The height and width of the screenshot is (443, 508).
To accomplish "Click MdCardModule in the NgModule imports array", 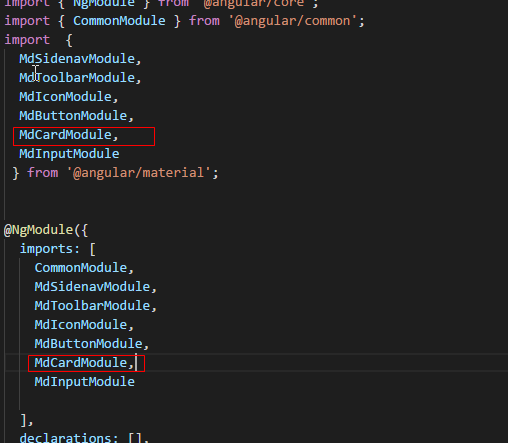I will tap(81, 363).
